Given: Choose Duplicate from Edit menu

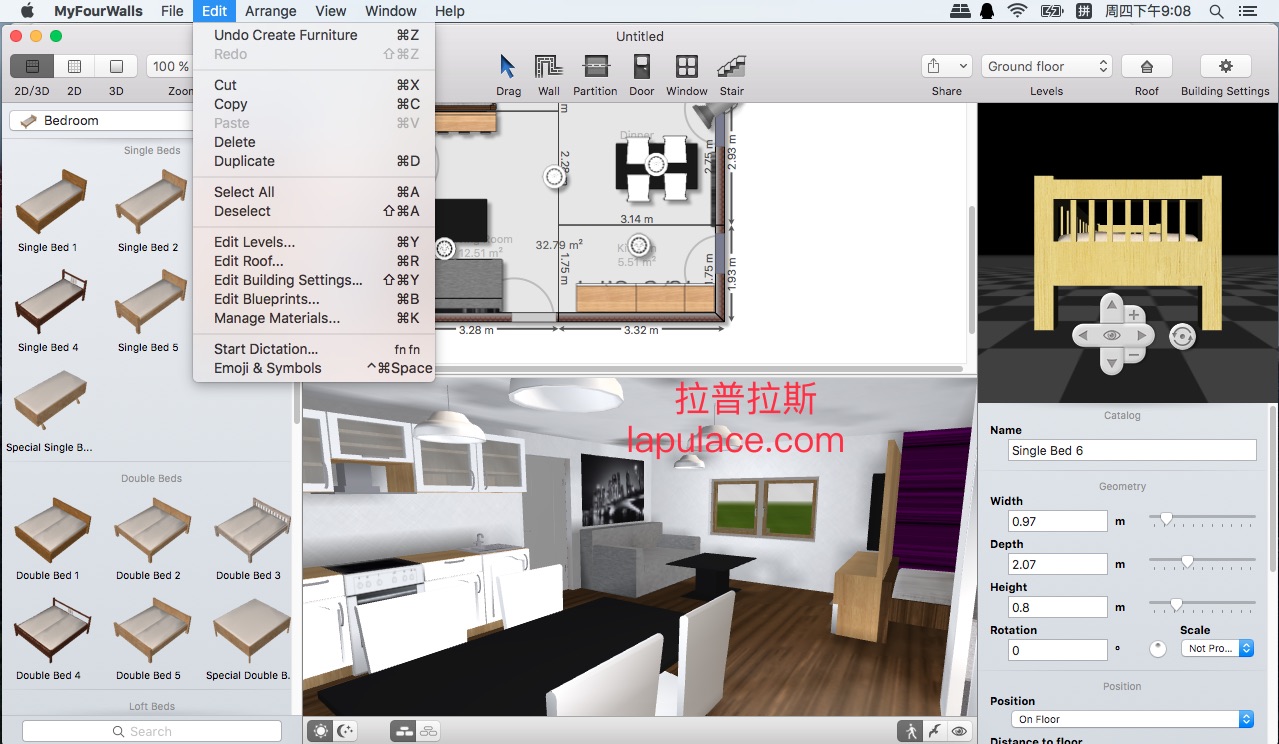Looking at the screenshot, I should pos(314,161).
